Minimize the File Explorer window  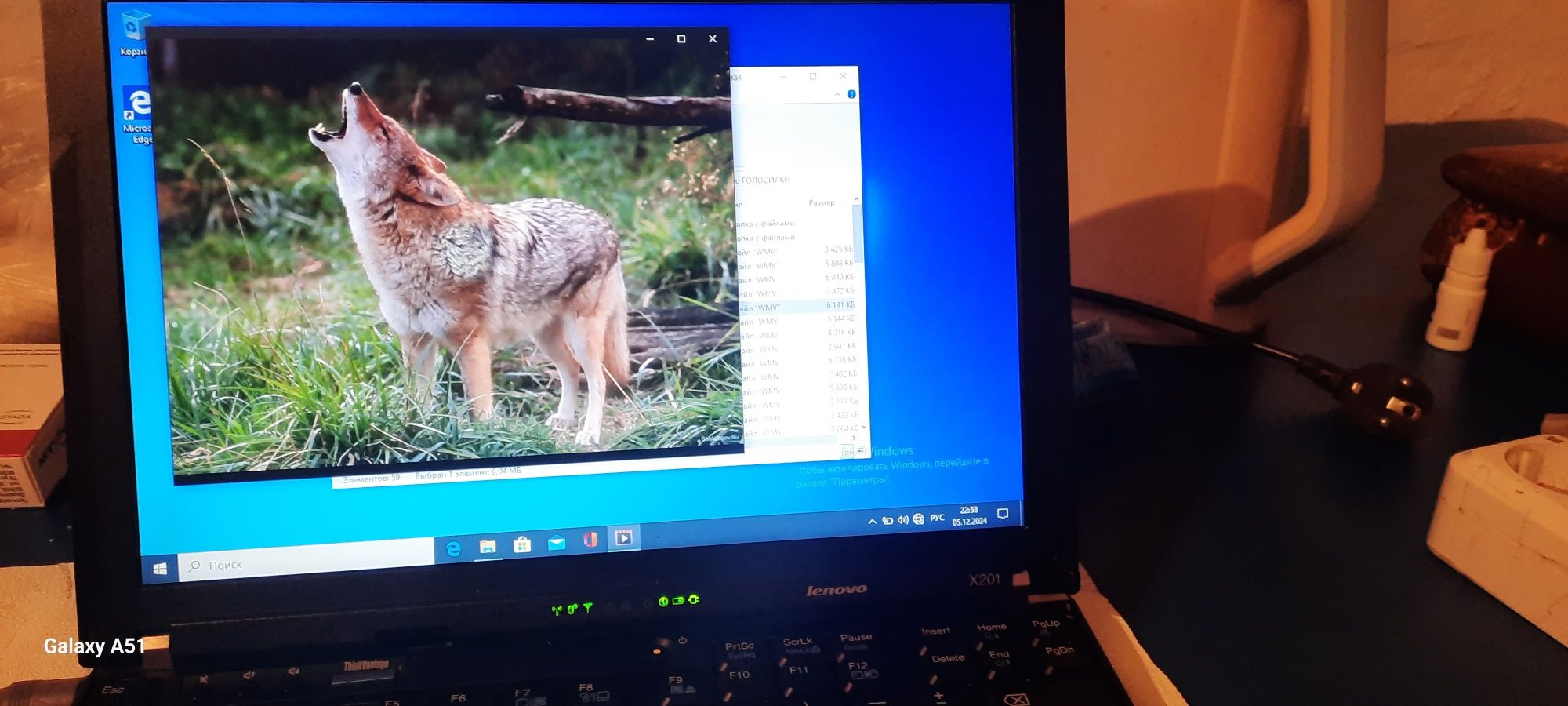point(783,77)
